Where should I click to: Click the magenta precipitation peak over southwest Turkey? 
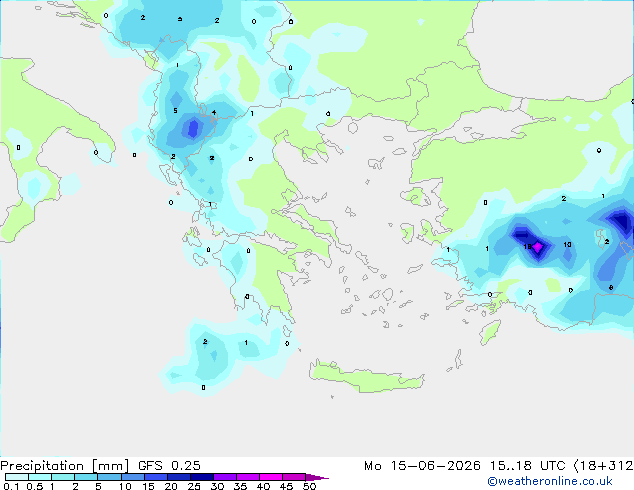[538, 246]
